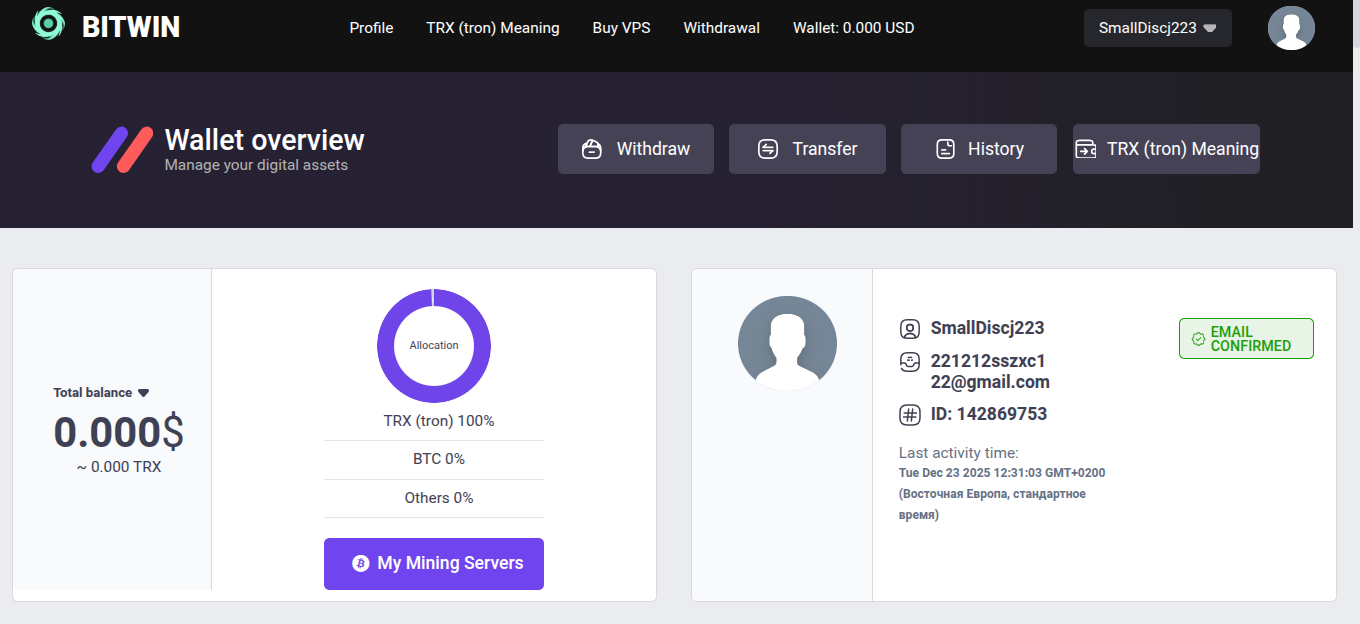Click the ID: 142869753 text
Viewport: 1360px width, 624px height.
989,414
